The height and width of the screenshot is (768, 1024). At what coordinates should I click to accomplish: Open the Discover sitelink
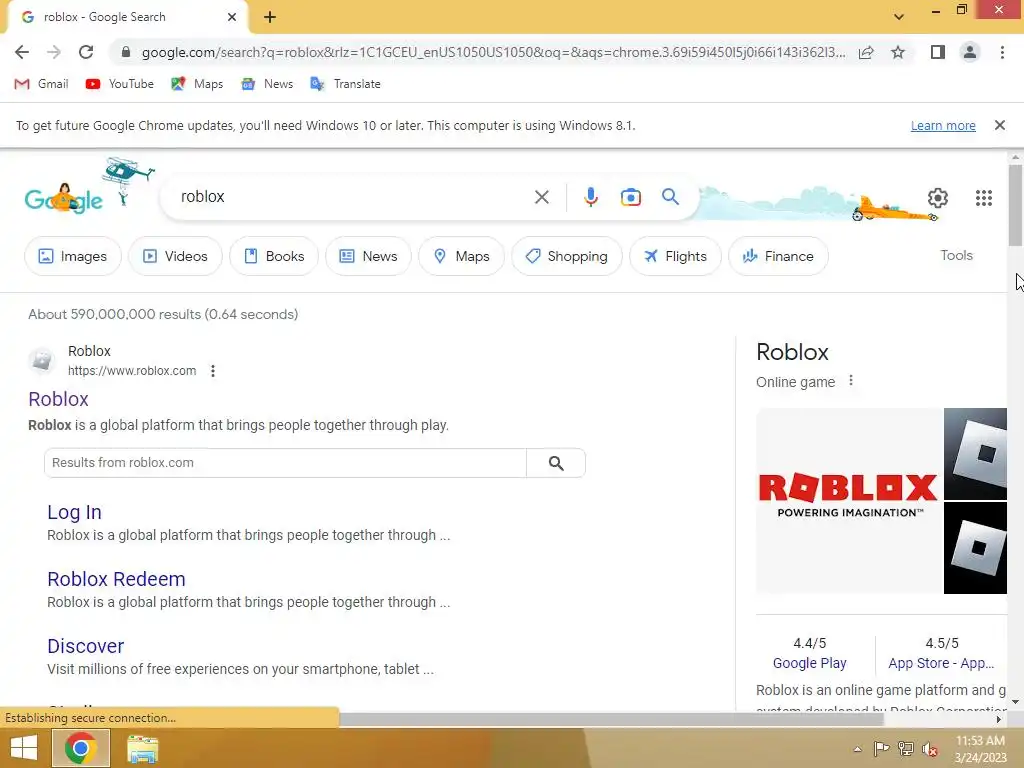[x=86, y=646]
